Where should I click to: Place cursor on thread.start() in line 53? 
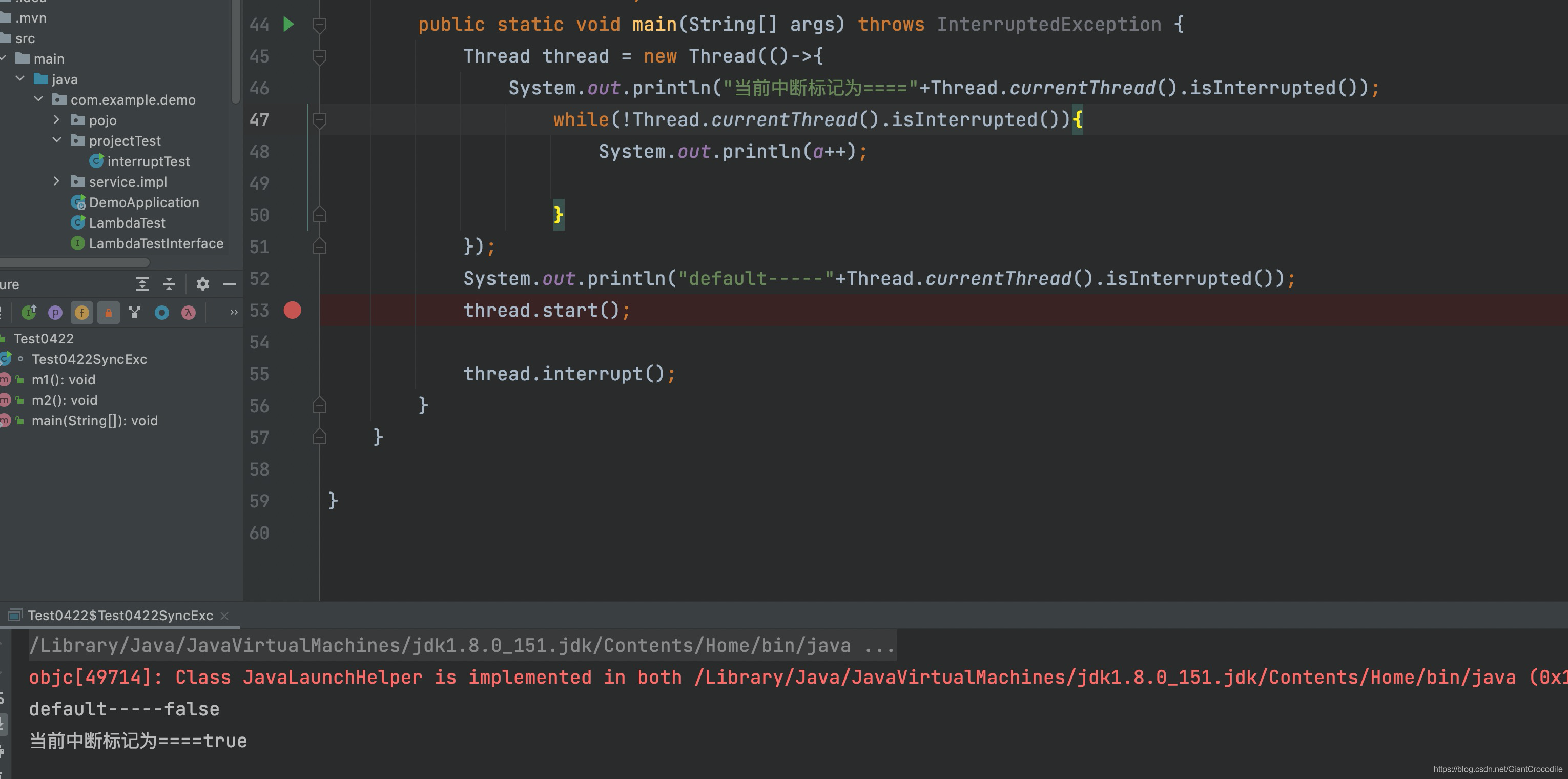tap(547, 311)
